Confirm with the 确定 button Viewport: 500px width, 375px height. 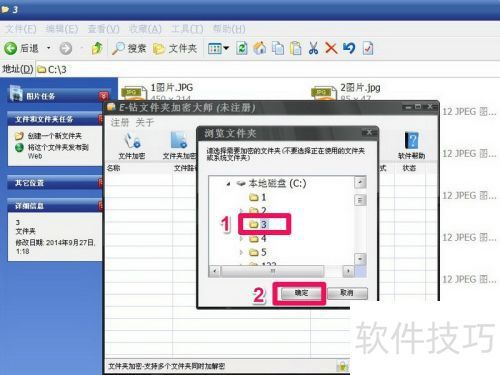pos(301,293)
